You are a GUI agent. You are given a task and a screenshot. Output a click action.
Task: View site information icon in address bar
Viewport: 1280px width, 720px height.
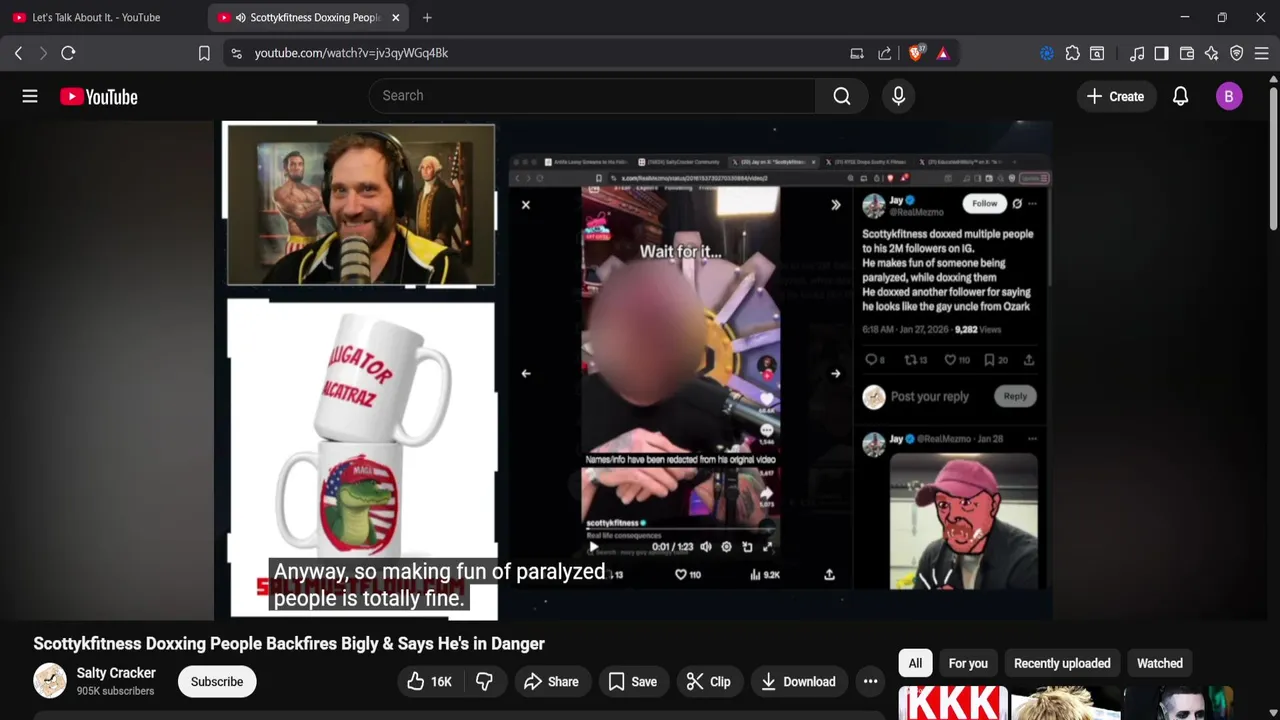[236, 53]
